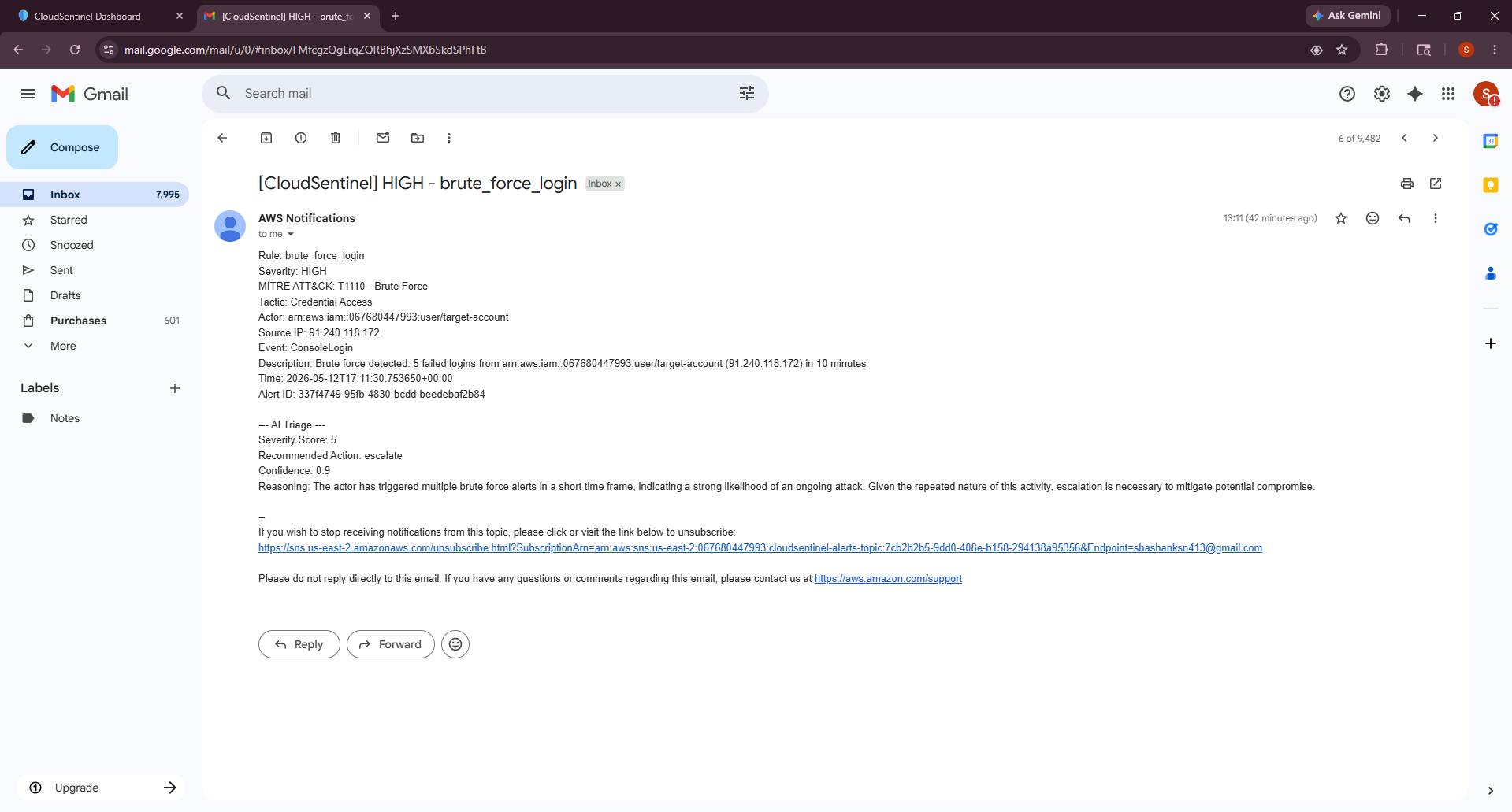Image resolution: width=1512 pixels, height=812 pixels.
Task: Open message More options menu
Action: pos(1436,218)
